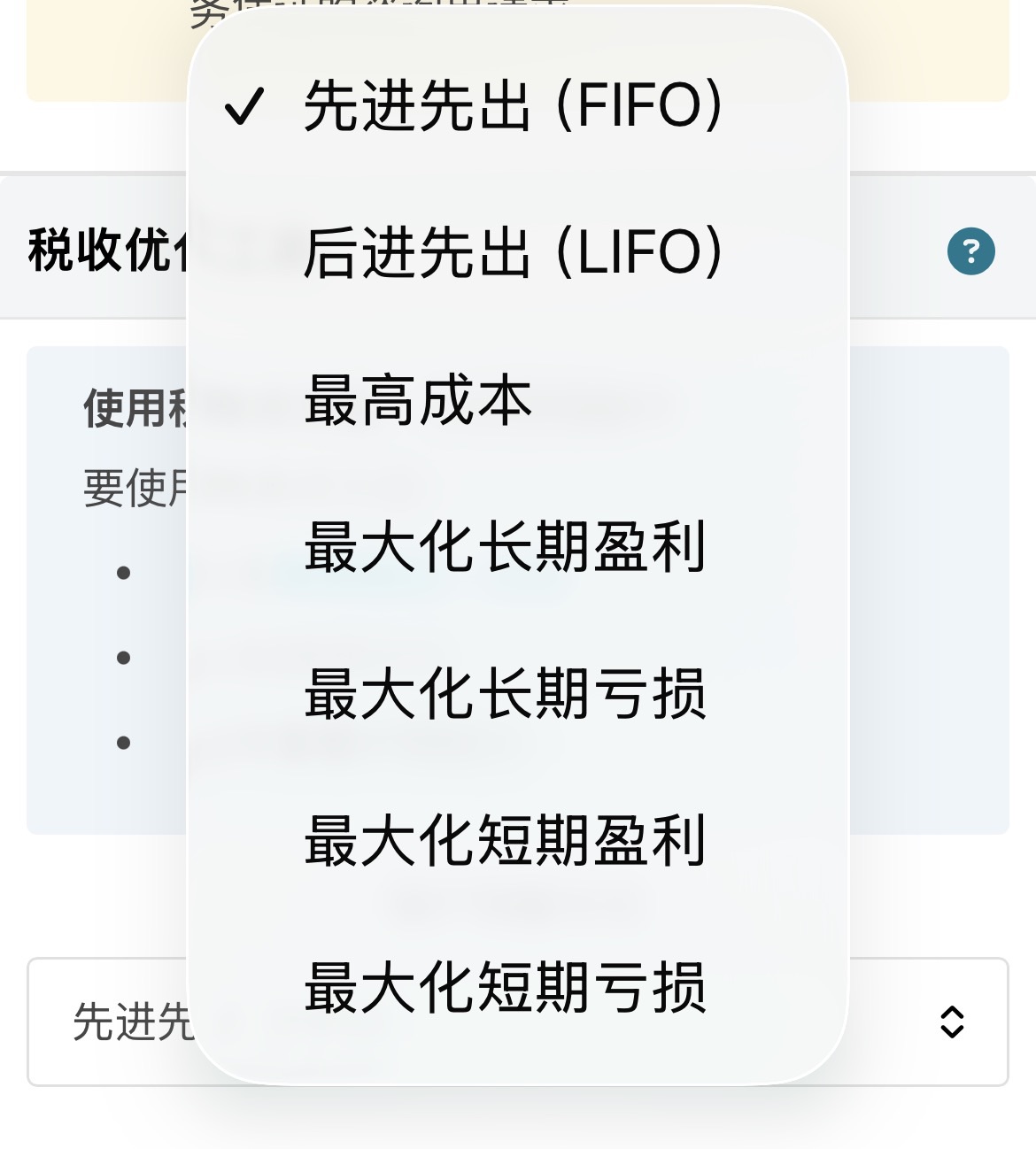
Task: Choose the 最大化长期亏损 entry
Action: [505, 694]
